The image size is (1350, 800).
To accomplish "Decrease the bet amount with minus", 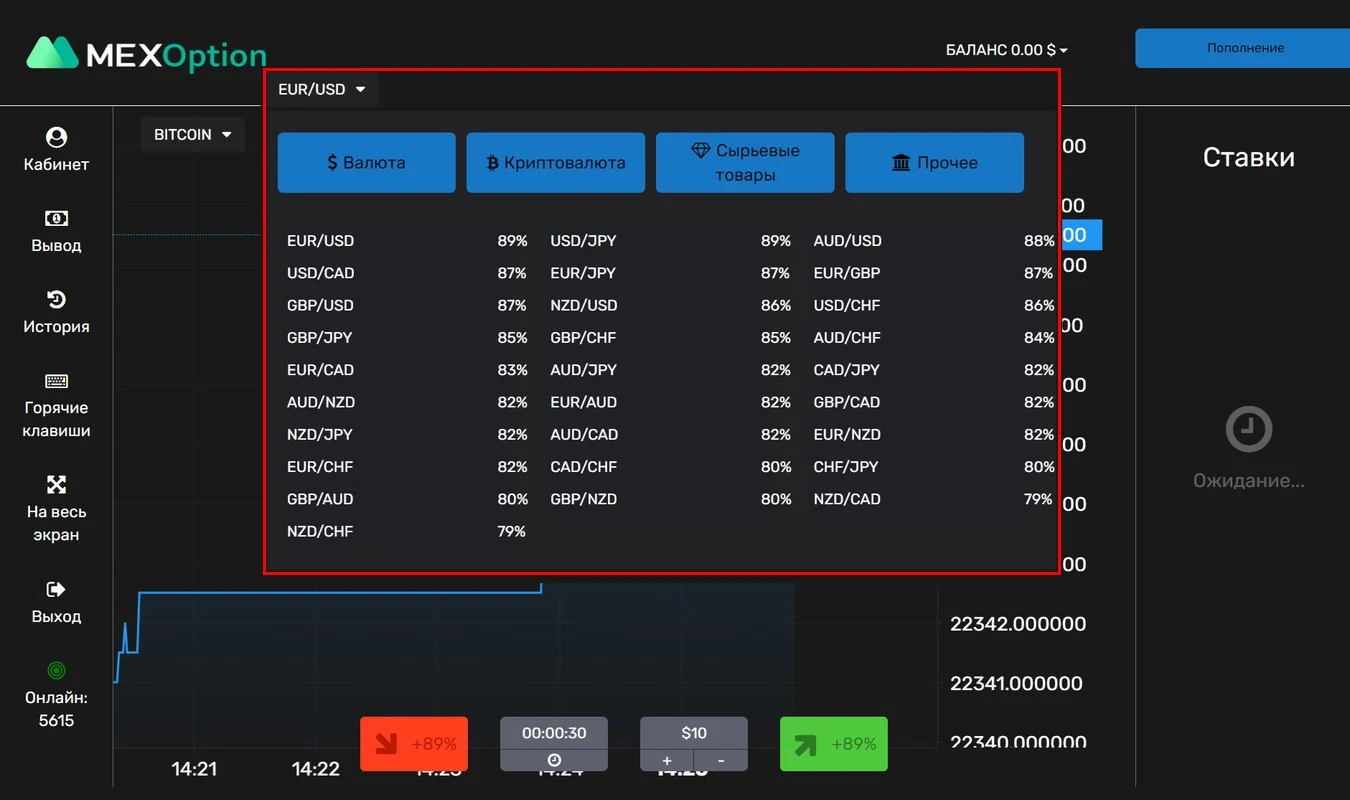I will [721, 760].
